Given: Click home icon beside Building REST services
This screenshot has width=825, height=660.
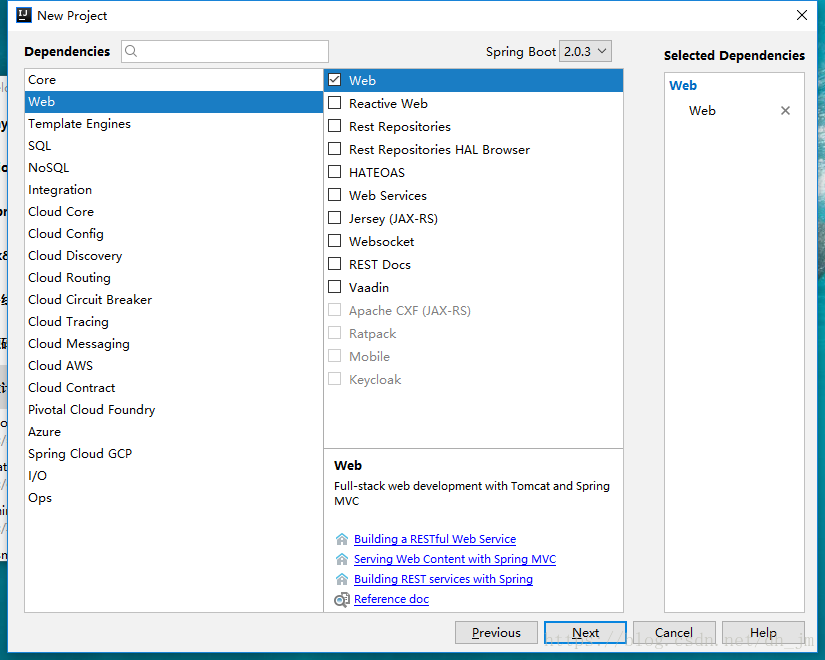Looking at the screenshot, I should (341, 579).
